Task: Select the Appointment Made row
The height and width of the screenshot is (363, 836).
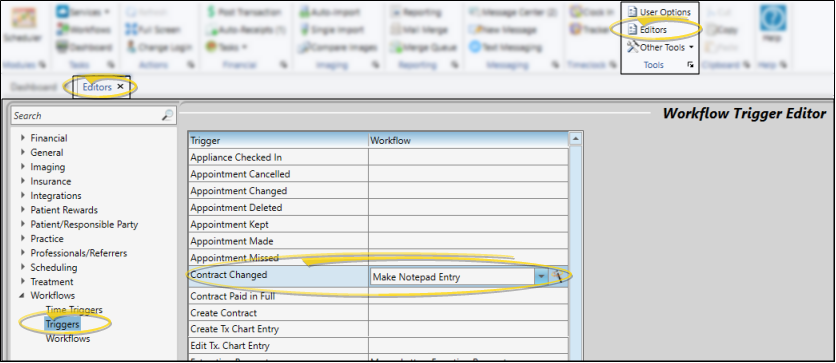Action: (379, 241)
